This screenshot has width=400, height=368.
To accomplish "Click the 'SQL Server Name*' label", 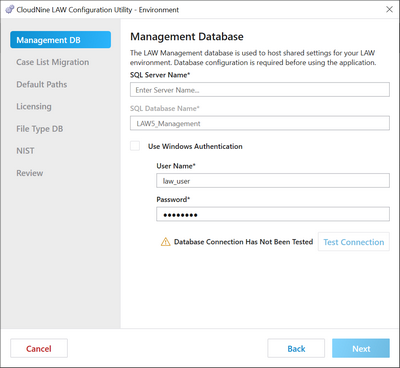I will (x=160, y=75).
